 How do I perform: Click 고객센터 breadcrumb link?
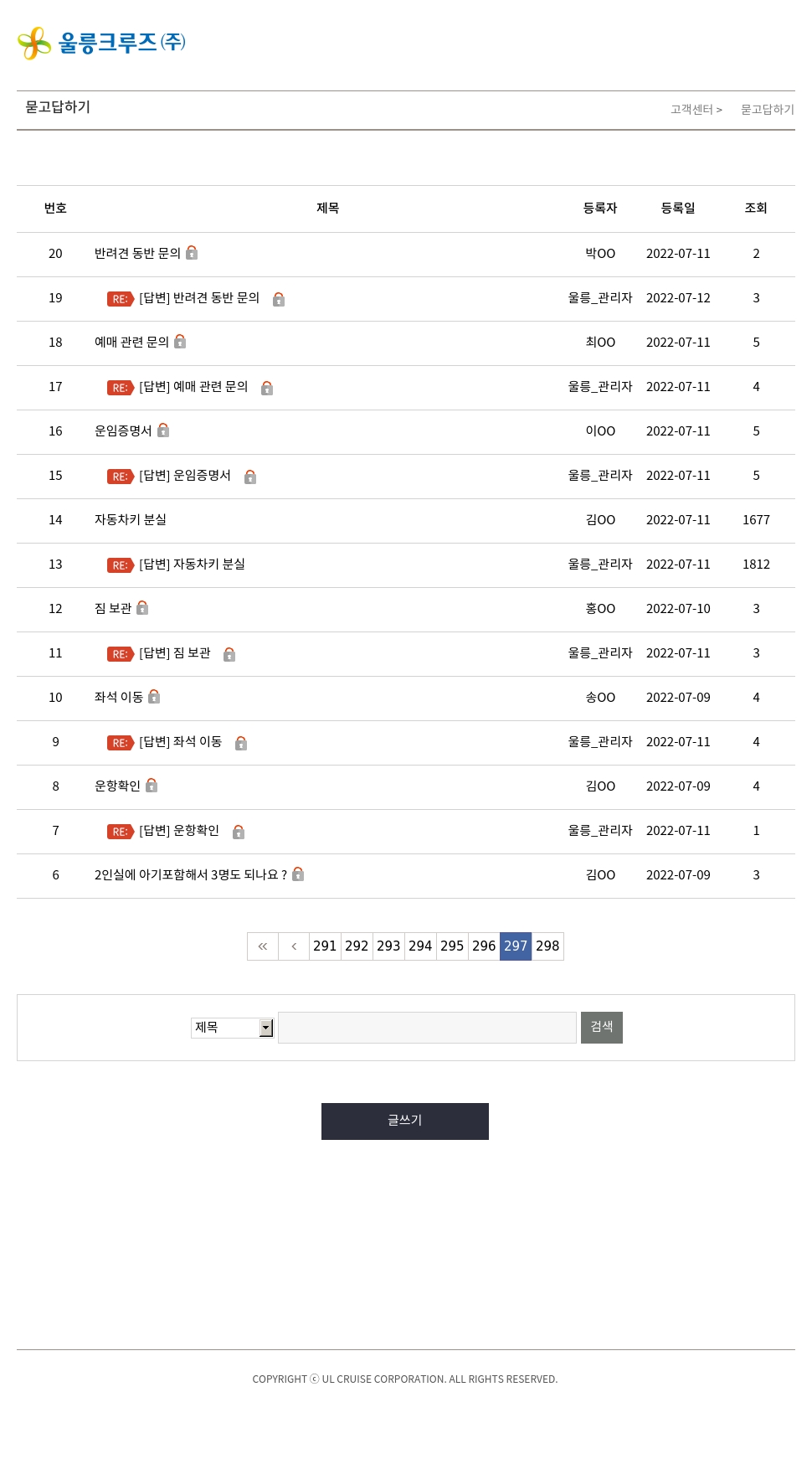tap(691, 110)
